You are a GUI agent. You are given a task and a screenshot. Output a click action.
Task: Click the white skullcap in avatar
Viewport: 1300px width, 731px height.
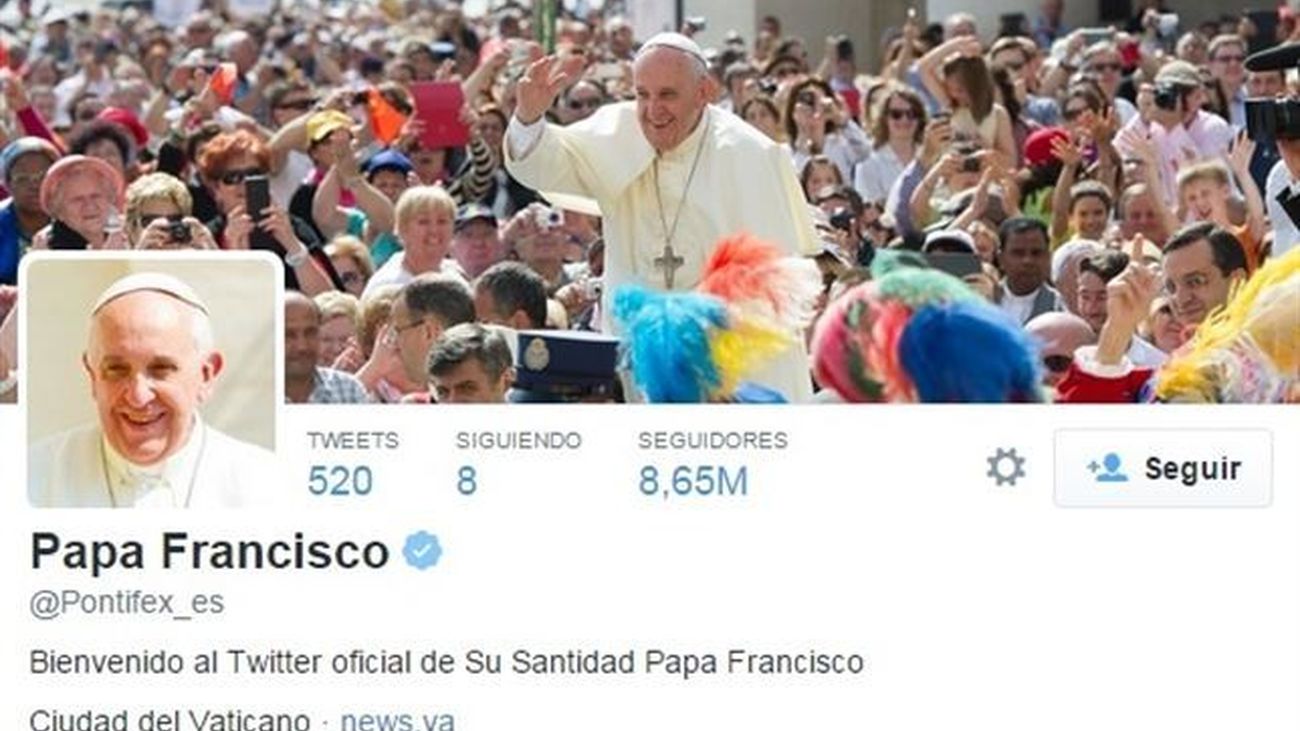coord(150,291)
